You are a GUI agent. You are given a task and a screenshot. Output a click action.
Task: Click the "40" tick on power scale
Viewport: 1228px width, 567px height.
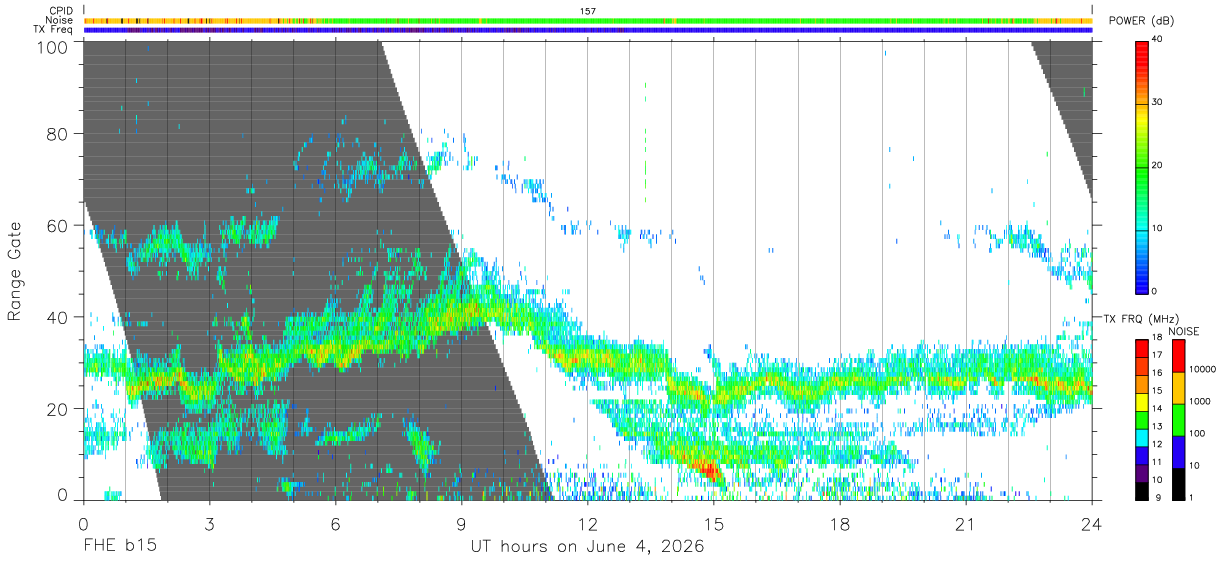1157,40
